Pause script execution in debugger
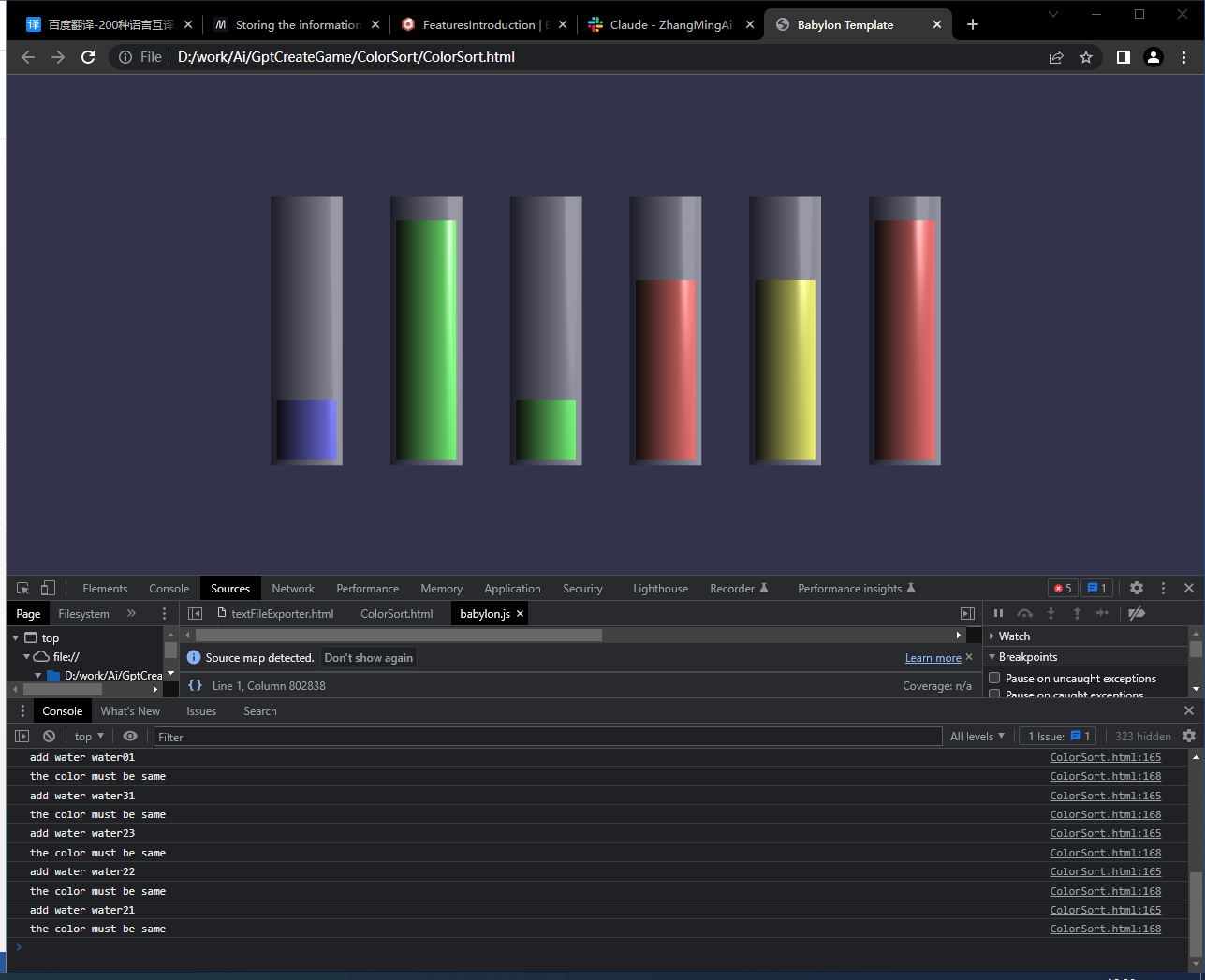The width and height of the screenshot is (1205, 980). tap(998, 613)
